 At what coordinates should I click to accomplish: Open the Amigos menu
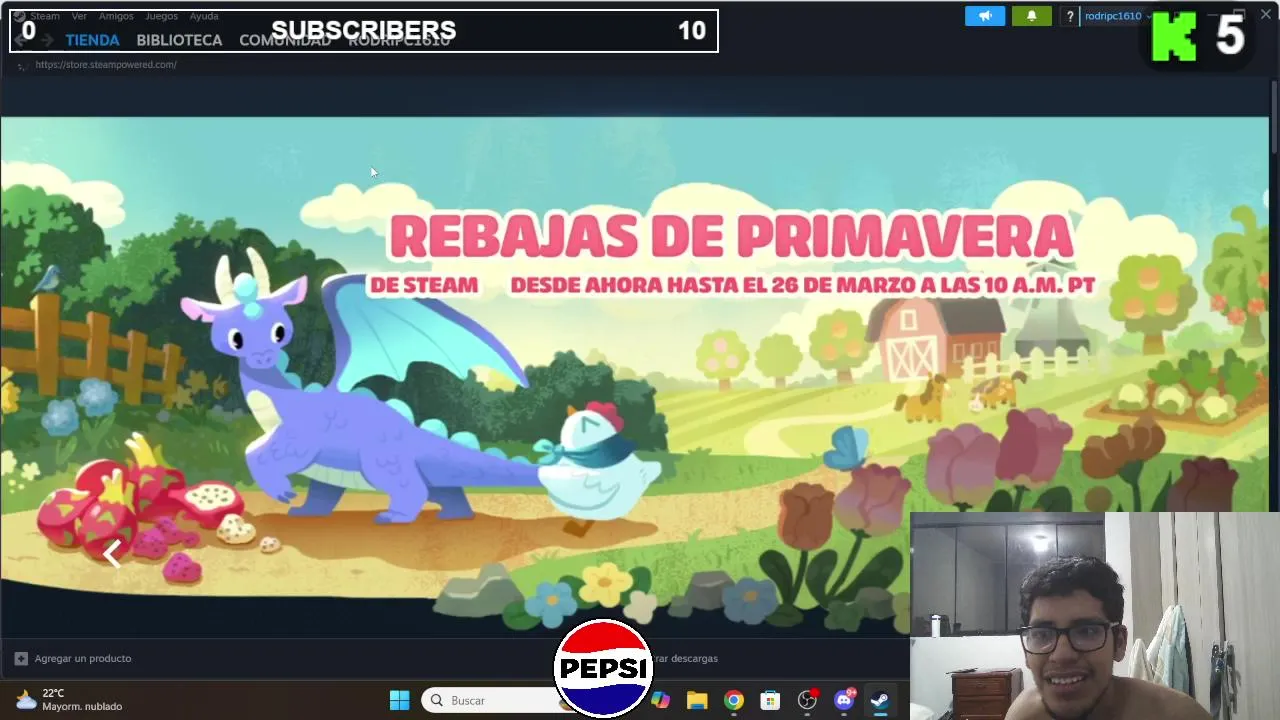[x=116, y=16]
